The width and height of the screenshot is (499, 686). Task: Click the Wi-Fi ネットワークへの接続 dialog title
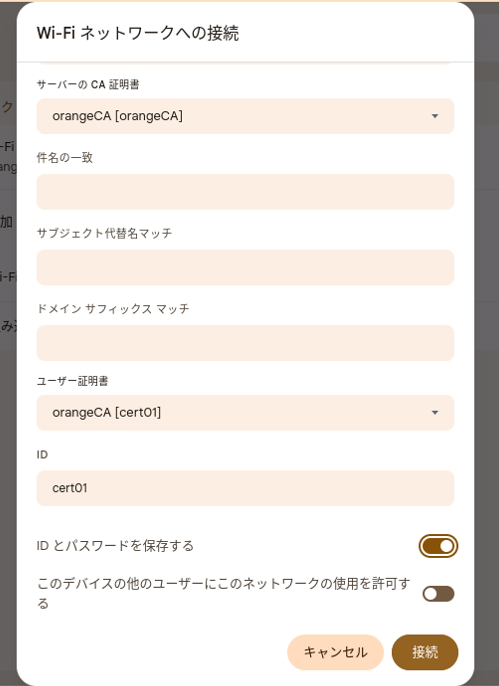pyautogui.click(x=138, y=33)
